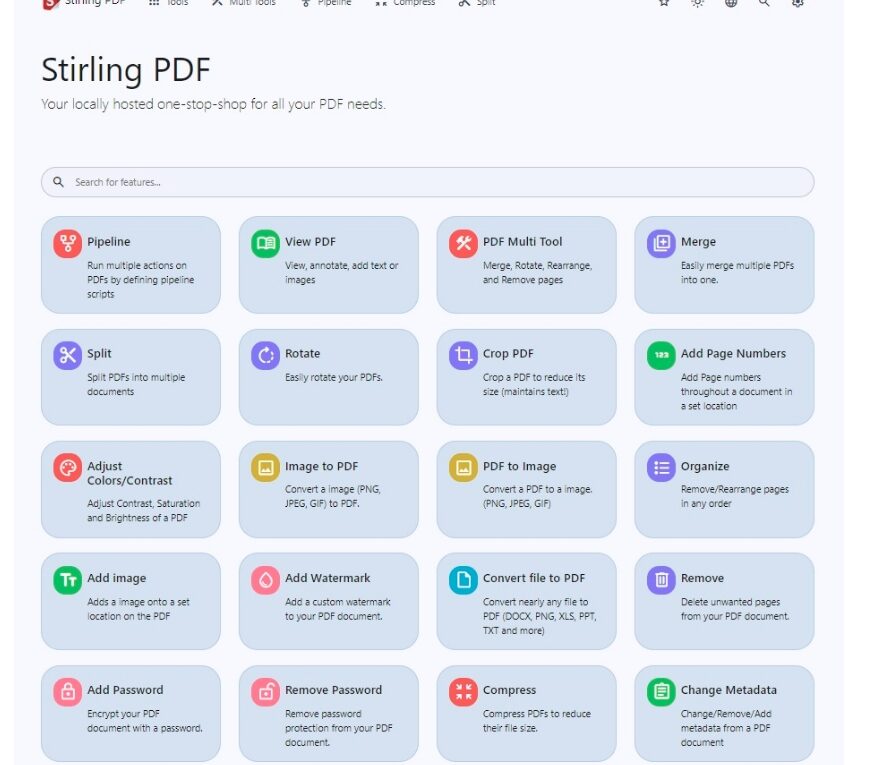Image resolution: width=869 pixels, height=765 pixels.
Task: Click the palette icon for Adjust Colors/Contrast
Action: (68, 467)
